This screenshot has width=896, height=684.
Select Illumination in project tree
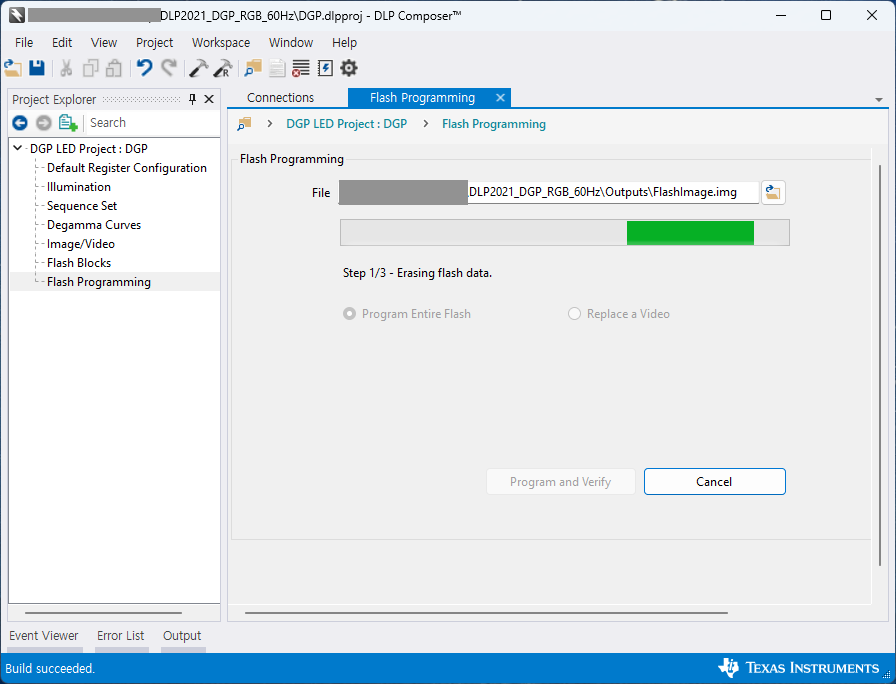(79, 187)
